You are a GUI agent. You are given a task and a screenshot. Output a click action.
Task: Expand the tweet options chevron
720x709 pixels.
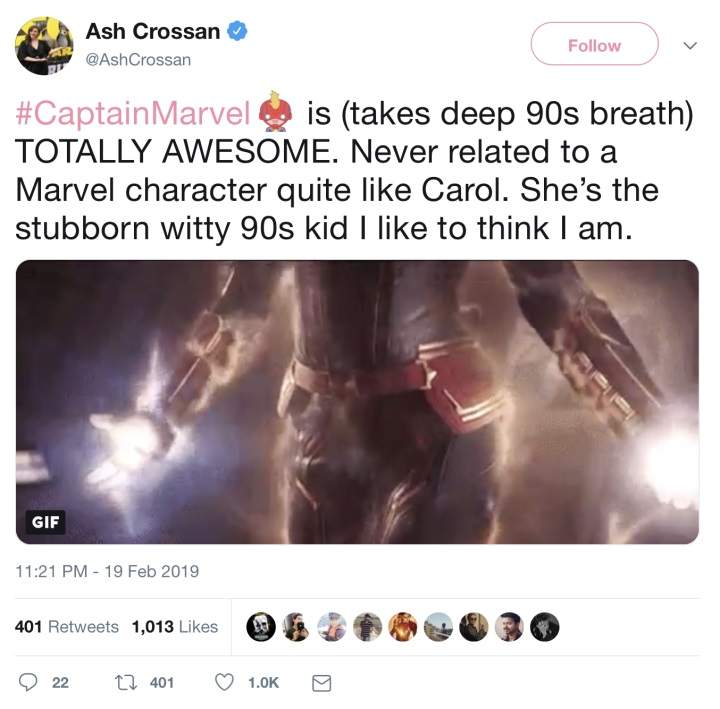point(689,45)
